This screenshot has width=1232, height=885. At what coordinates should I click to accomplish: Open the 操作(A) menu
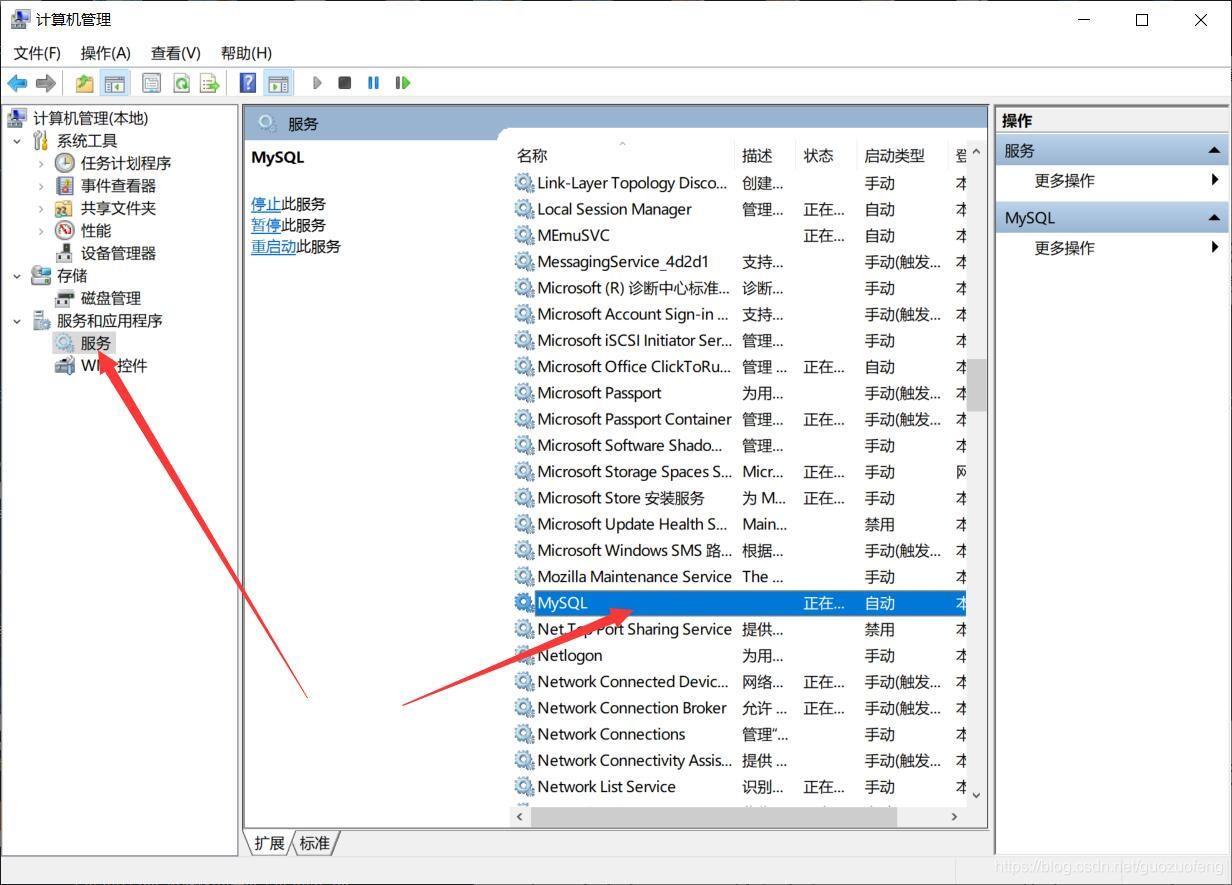pos(105,53)
